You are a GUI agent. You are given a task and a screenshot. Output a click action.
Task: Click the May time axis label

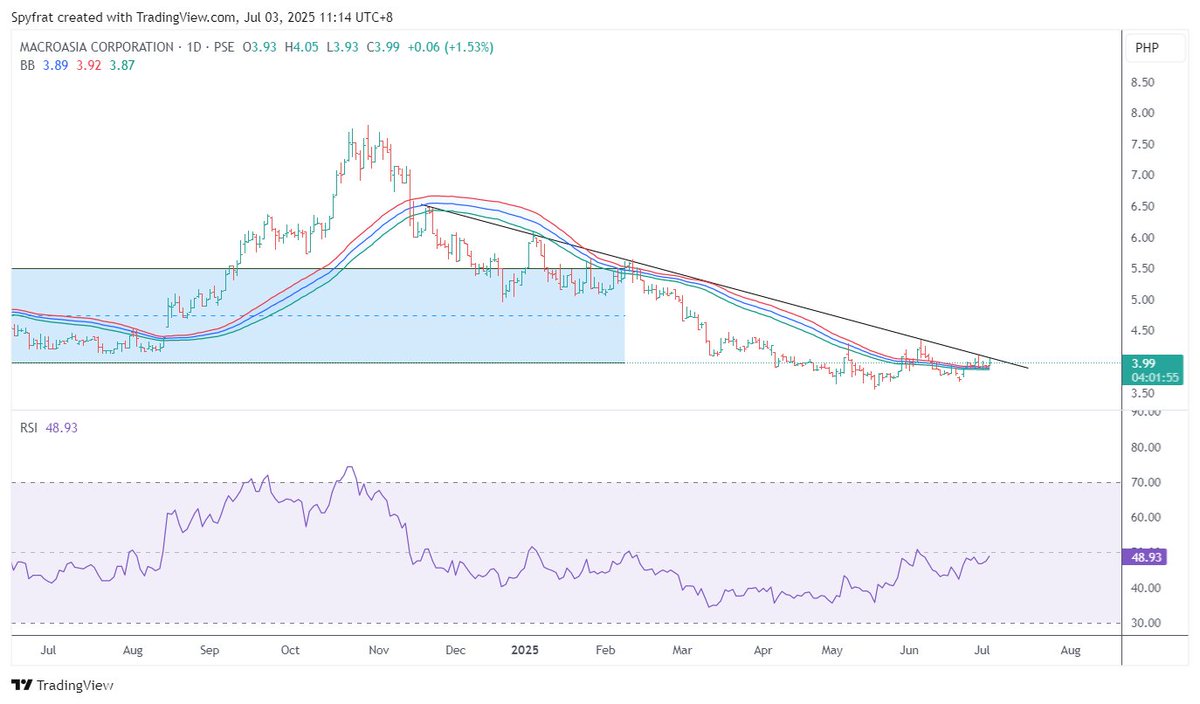coord(834,650)
